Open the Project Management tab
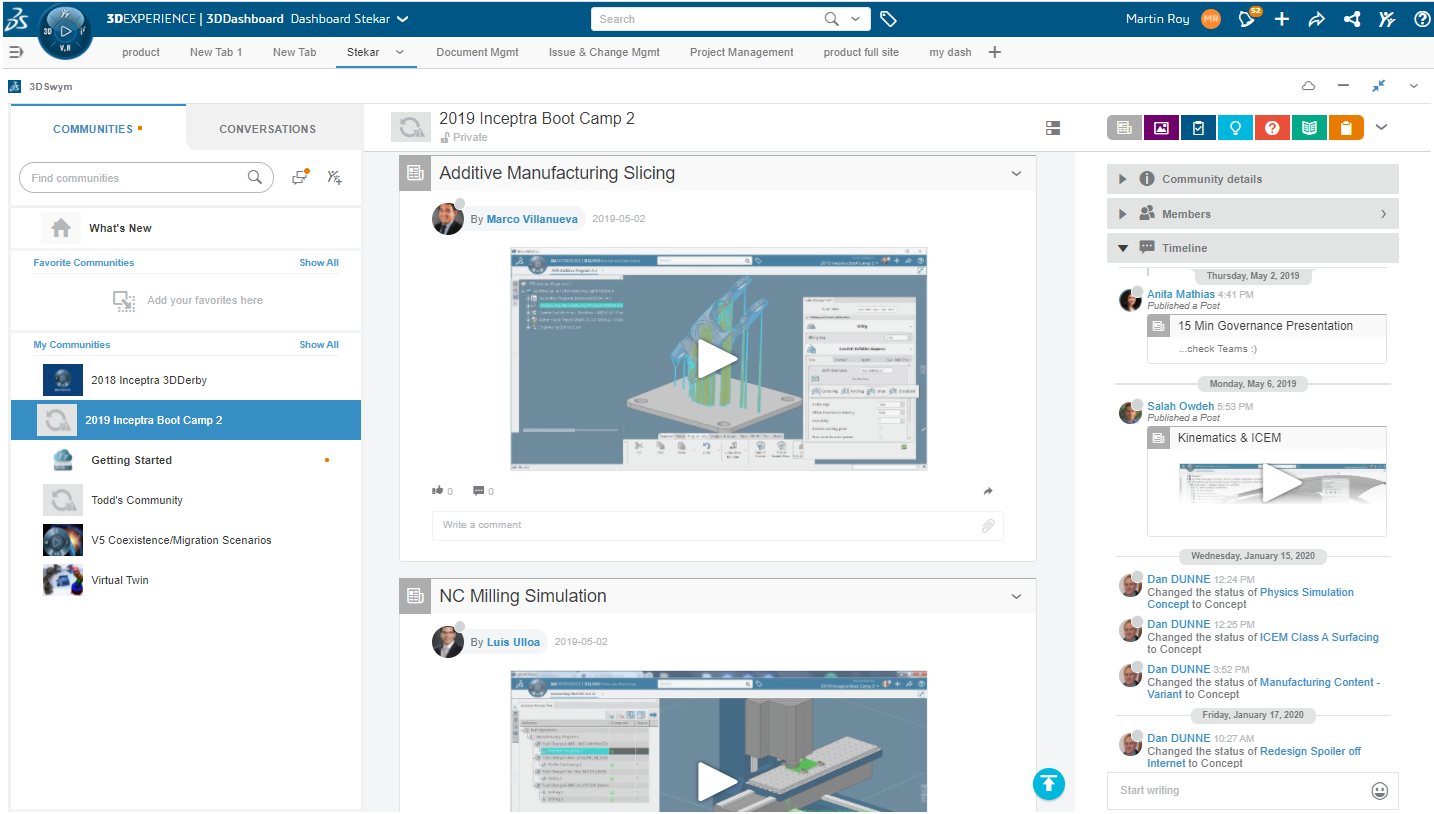 tap(741, 52)
